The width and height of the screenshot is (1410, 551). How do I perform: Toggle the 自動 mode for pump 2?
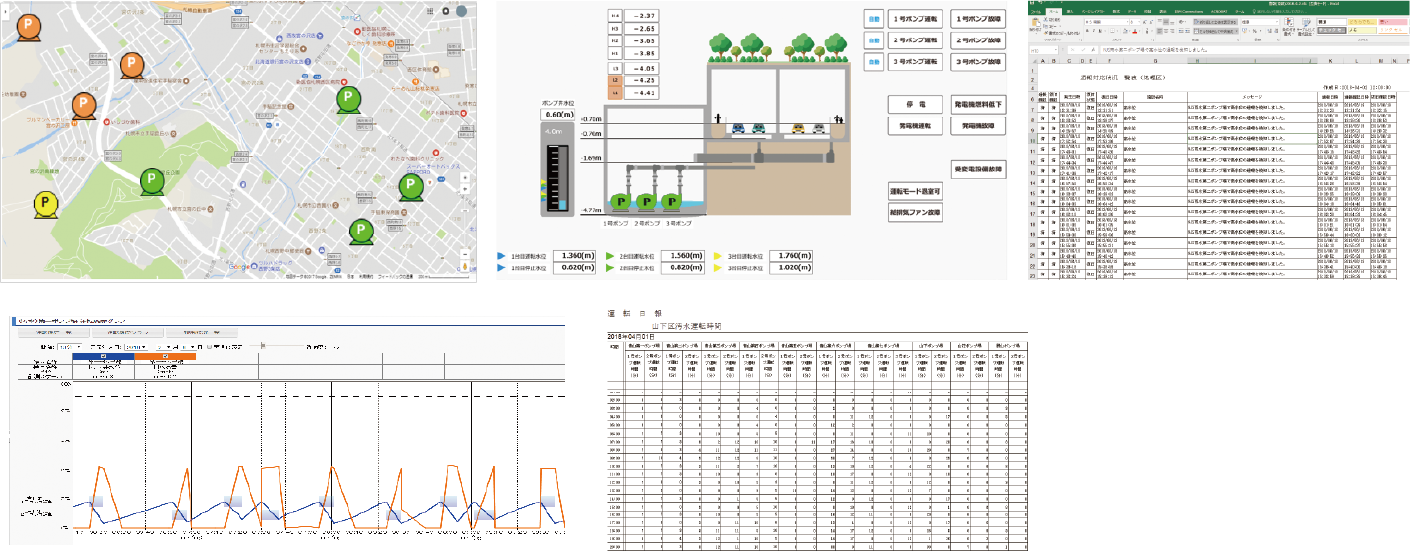[873, 41]
